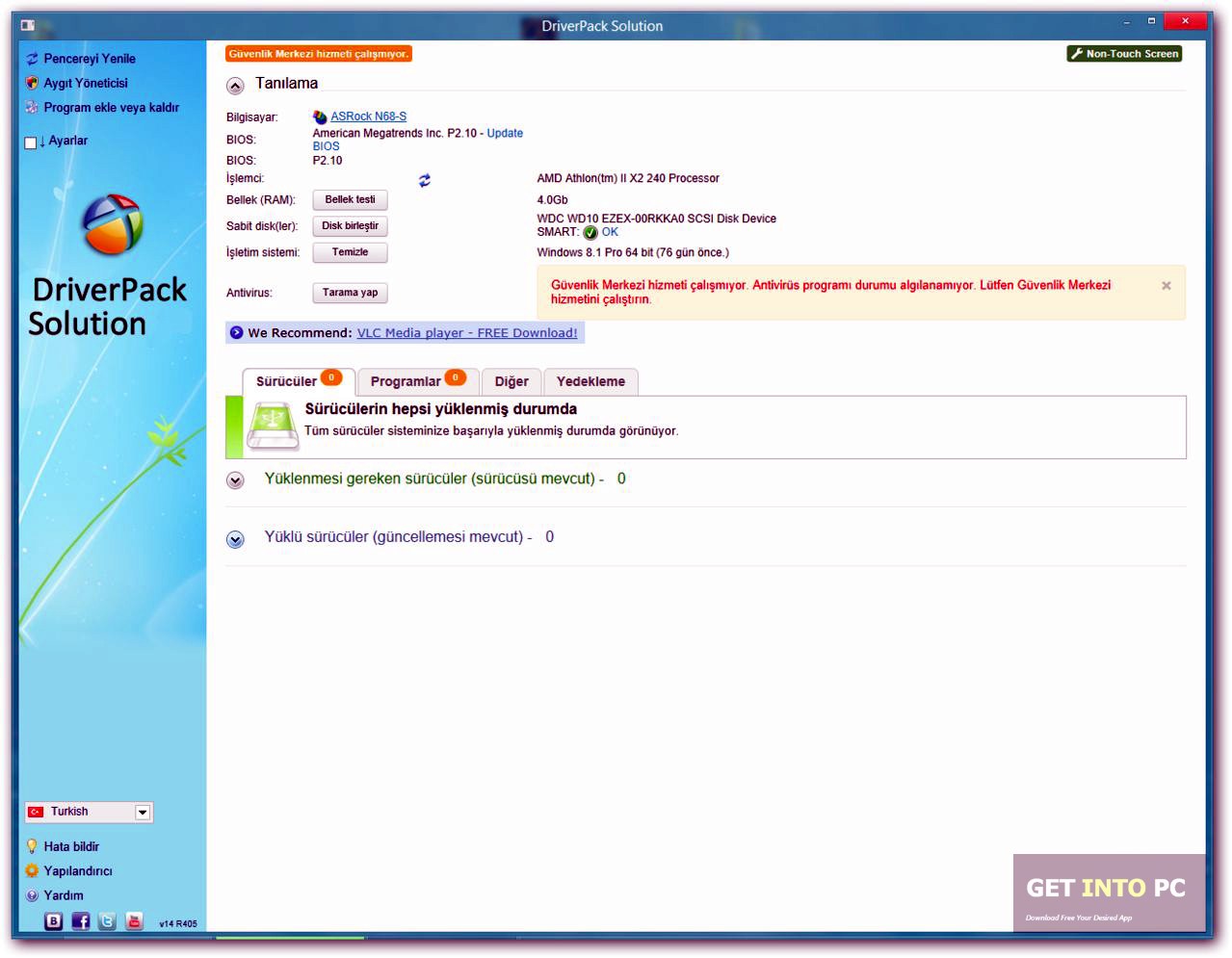
Task: Click the Yapılandırıcı gear icon
Action: [x=32, y=870]
